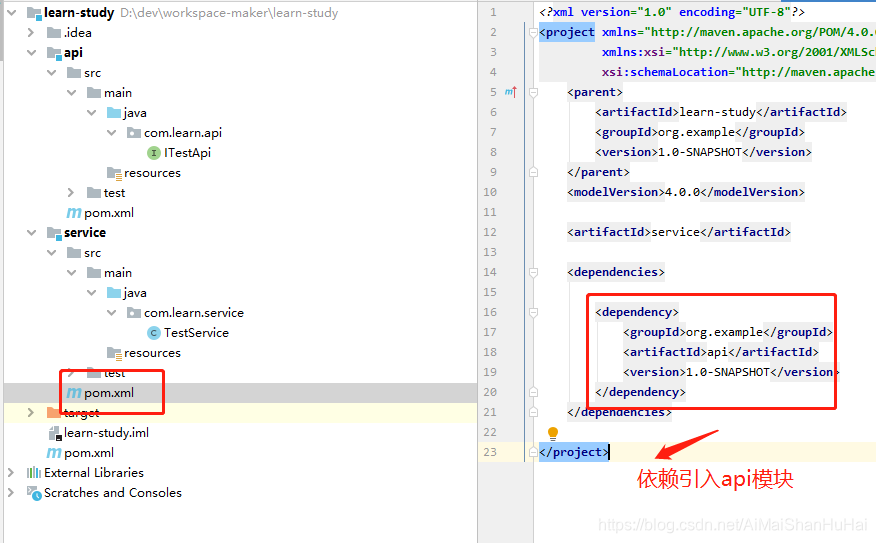Click the learn-study project folder icon
Screen dimensions: 876x543
pyautogui.click(x=34, y=13)
